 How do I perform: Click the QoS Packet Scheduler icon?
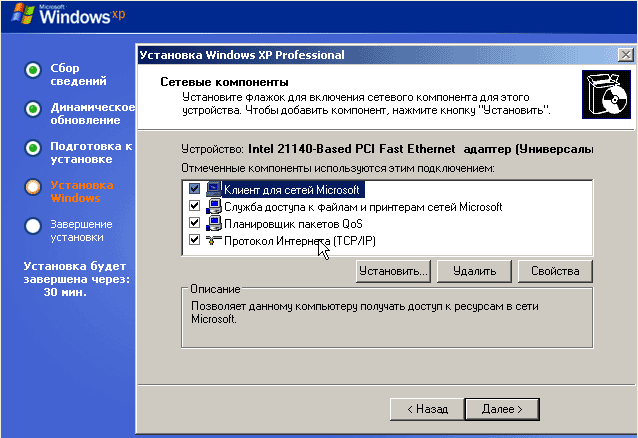point(214,223)
